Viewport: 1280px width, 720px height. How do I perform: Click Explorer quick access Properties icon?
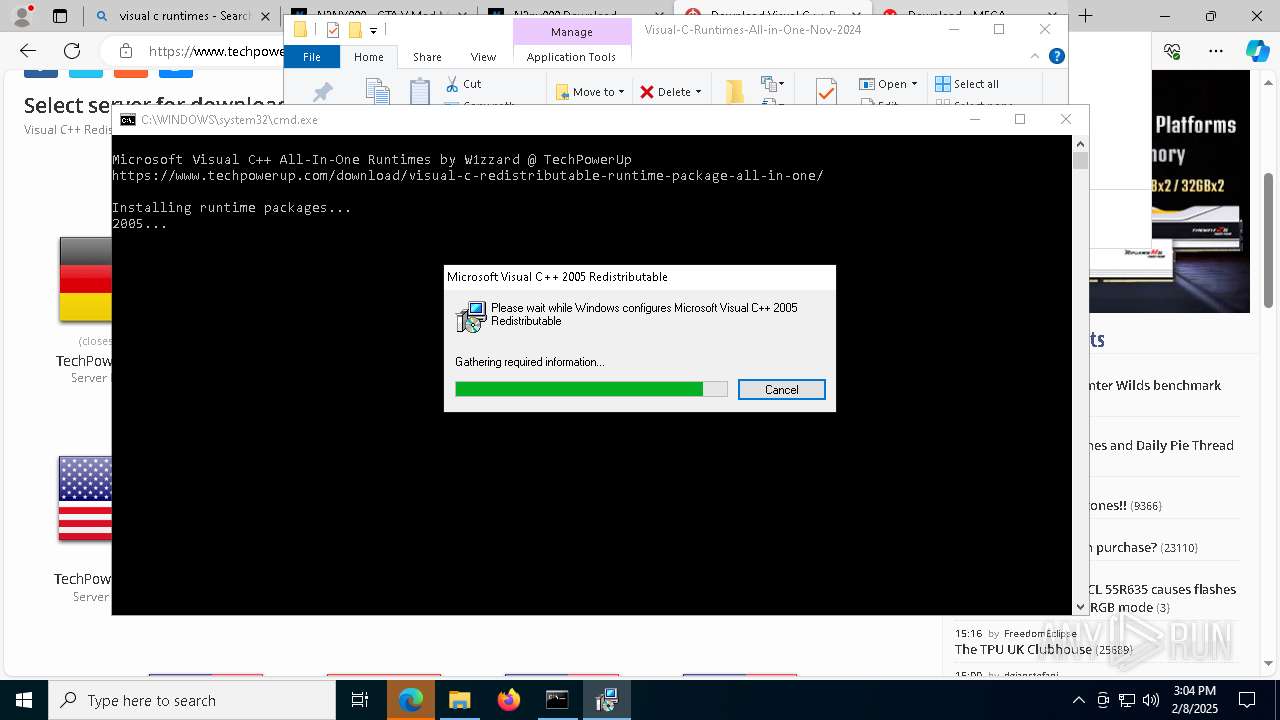[333, 30]
